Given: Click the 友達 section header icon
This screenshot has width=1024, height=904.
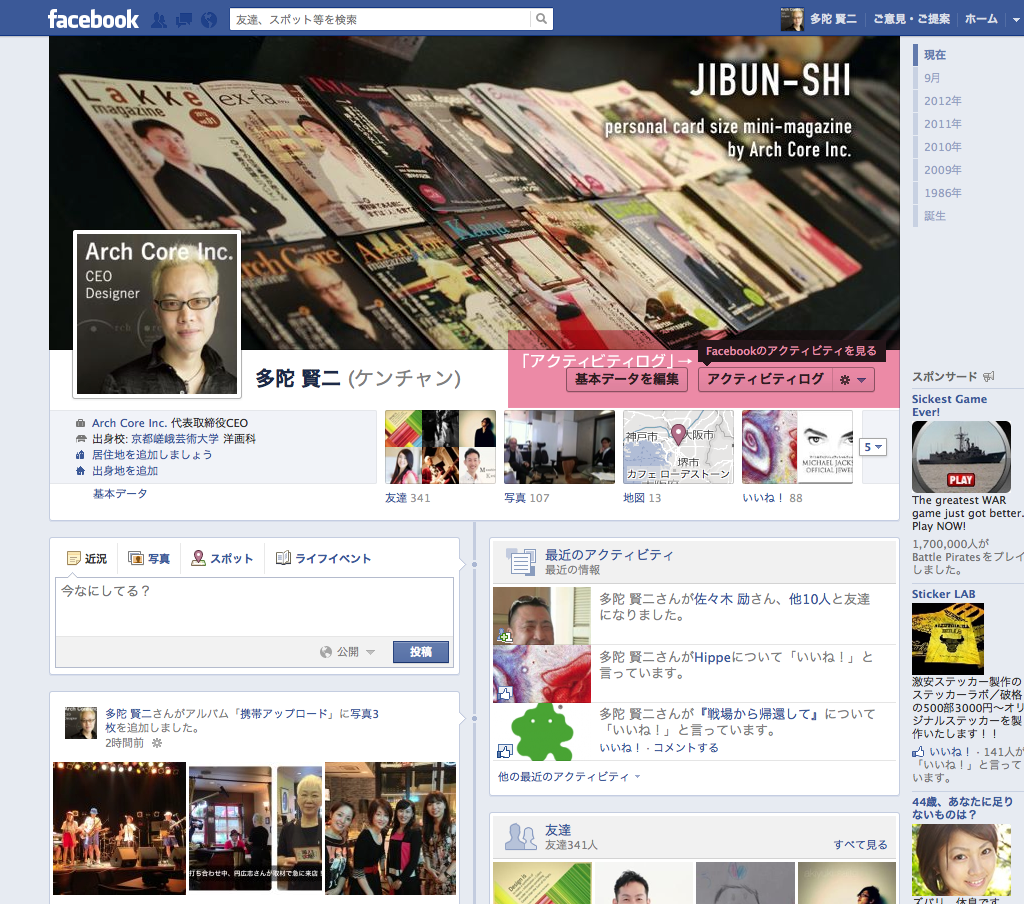Looking at the screenshot, I should [x=521, y=837].
